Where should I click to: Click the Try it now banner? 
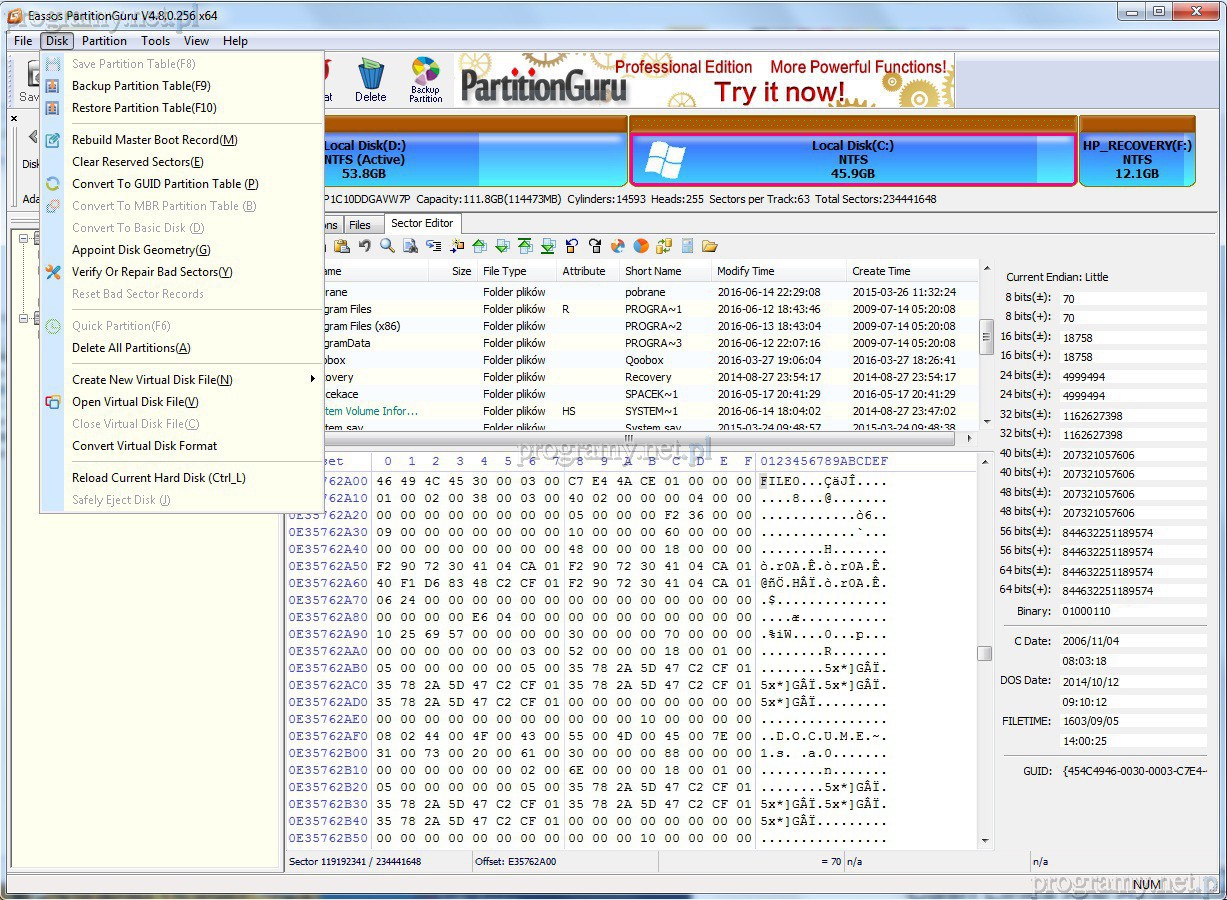pyautogui.click(x=779, y=92)
